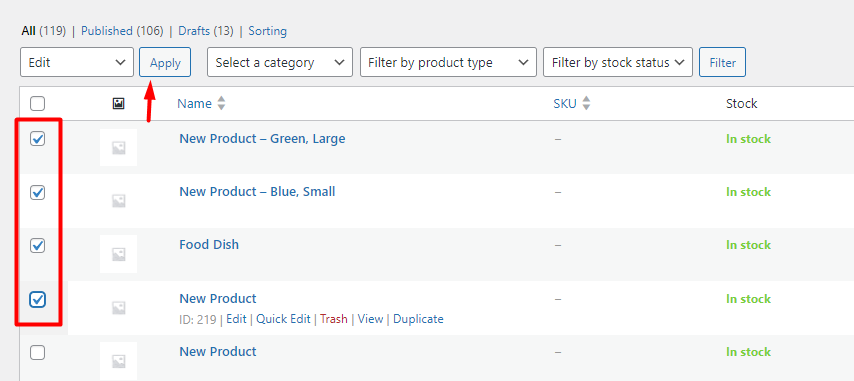Image resolution: width=854 pixels, height=381 pixels.
Task: Click the image column header icon
Action: [x=118, y=103]
